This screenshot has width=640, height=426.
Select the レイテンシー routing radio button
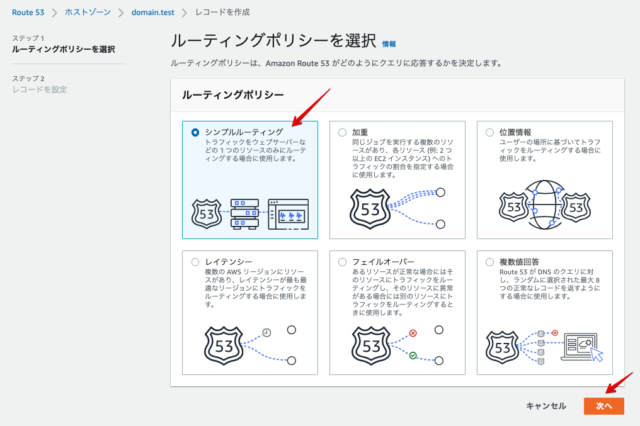pos(195,262)
